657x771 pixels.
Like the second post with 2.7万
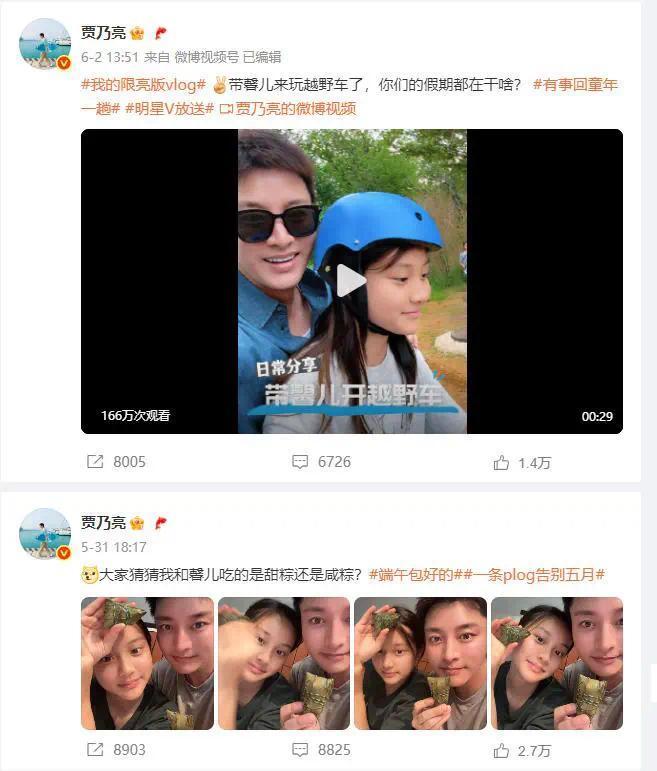[x=501, y=750]
